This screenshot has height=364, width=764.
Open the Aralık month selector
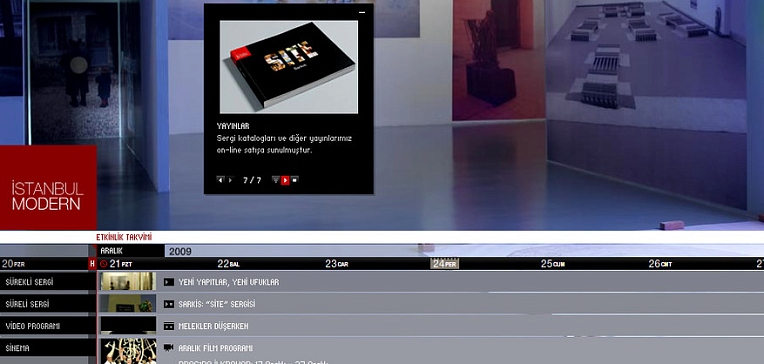click(x=131, y=251)
